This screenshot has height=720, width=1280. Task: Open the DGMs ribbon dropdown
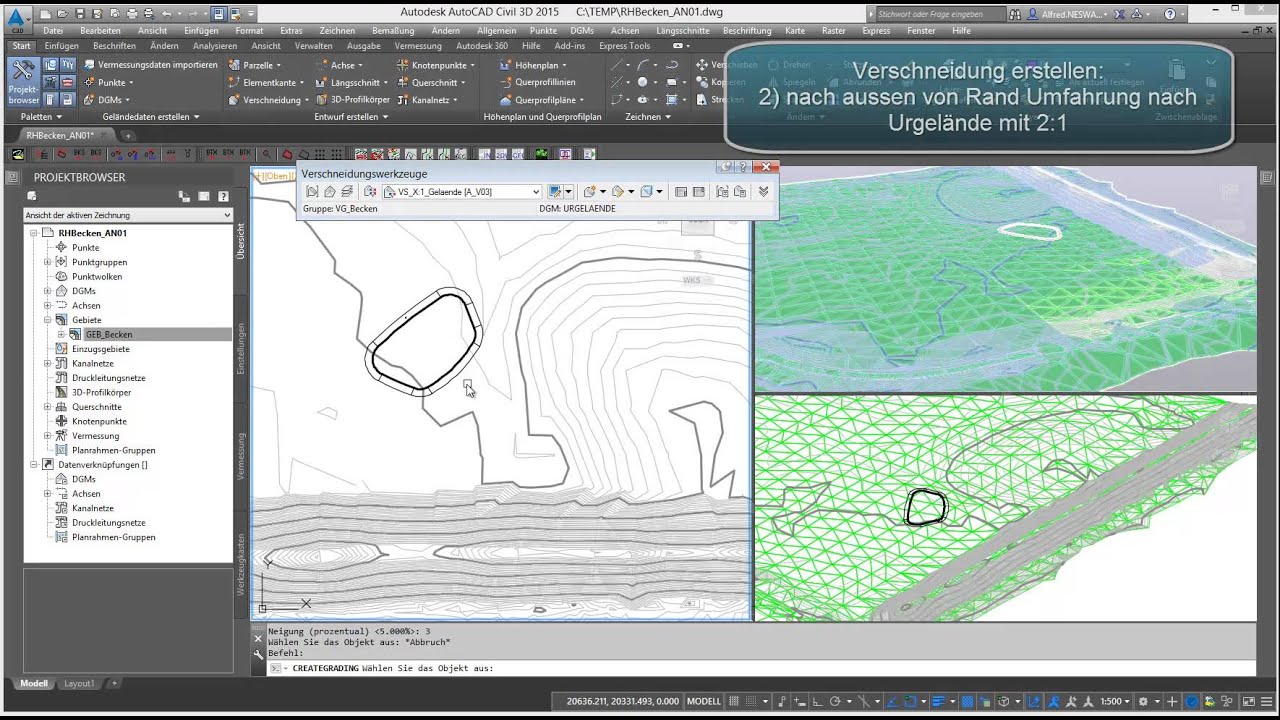tap(106, 100)
